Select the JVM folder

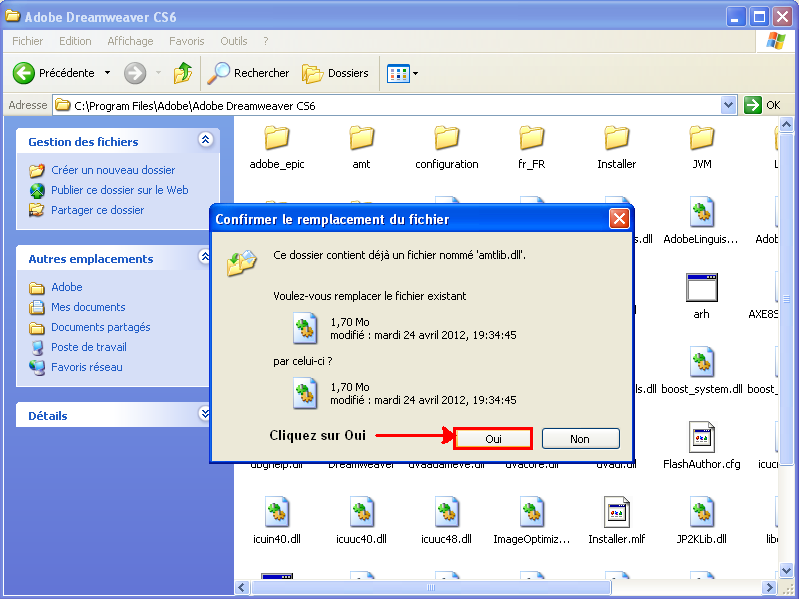[x=702, y=147]
